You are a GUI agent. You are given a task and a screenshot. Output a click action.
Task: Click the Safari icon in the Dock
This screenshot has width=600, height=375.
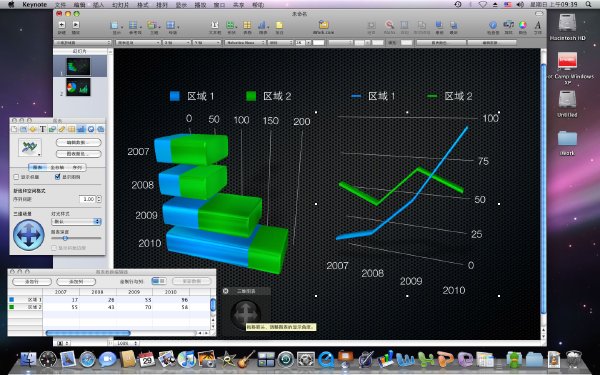tap(88, 359)
